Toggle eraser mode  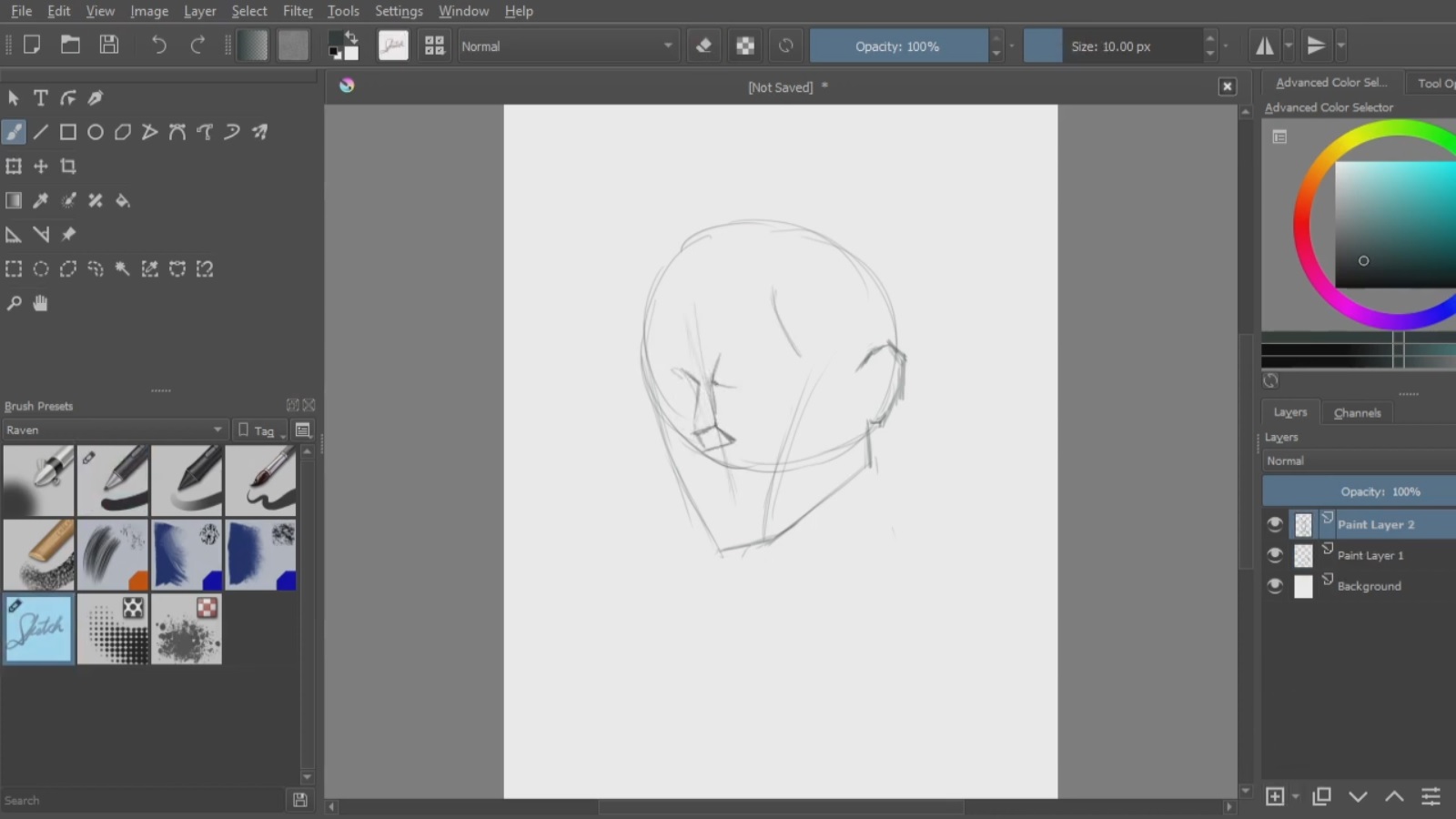click(x=703, y=45)
